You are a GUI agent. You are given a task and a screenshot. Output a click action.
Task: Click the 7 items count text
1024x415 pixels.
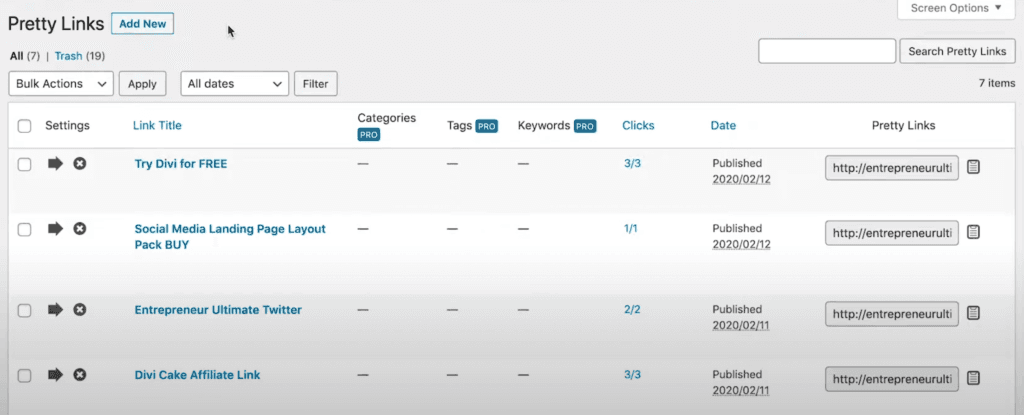click(x=997, y=83)
